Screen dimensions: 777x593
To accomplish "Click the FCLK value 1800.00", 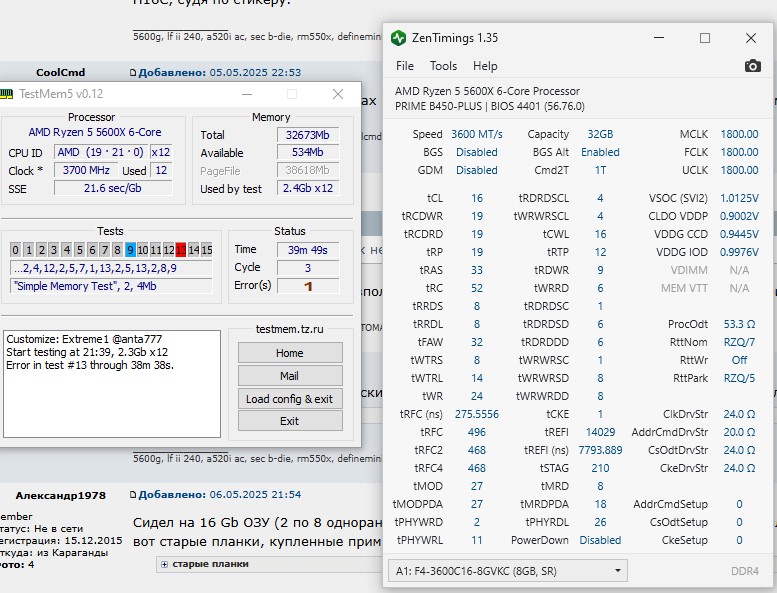I will (739, 152).
